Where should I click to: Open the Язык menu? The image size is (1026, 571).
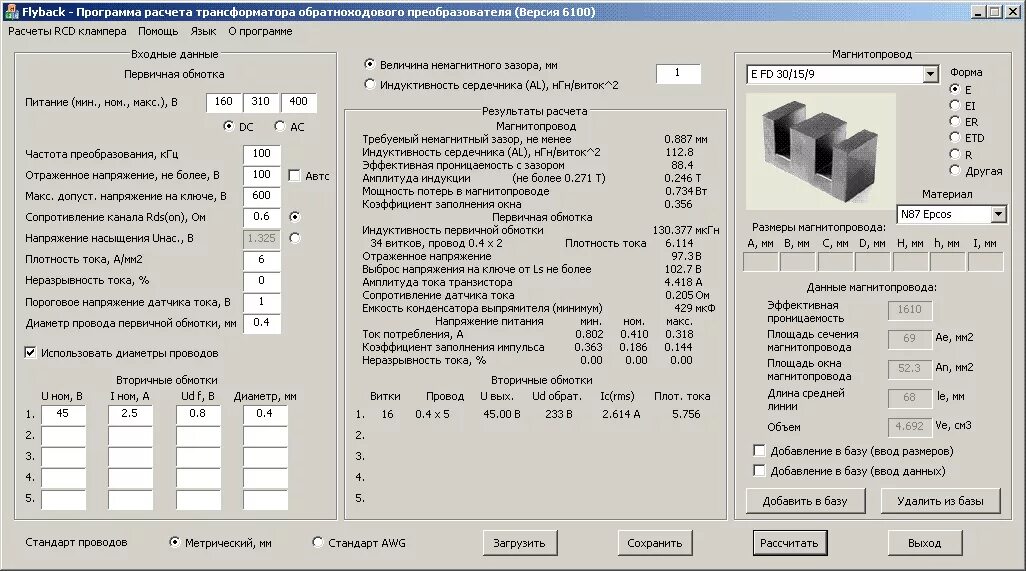point(203,31)
